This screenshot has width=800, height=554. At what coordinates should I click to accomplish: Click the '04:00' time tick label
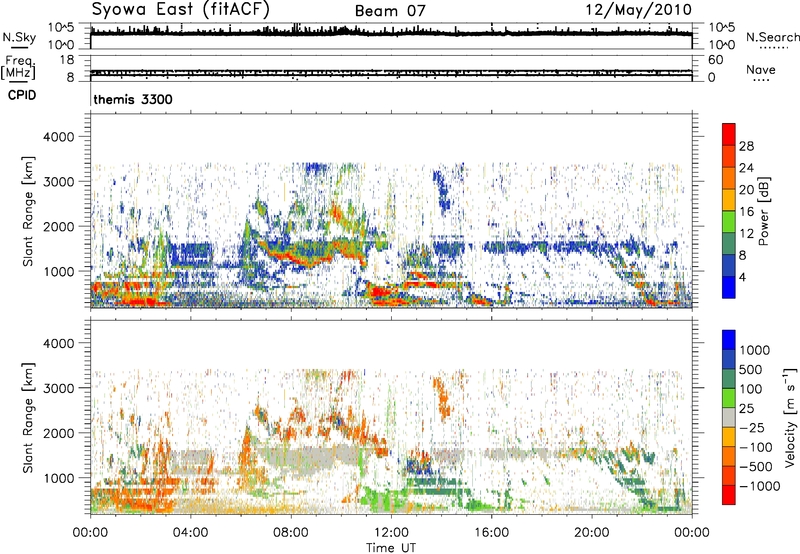coord(190,533)
